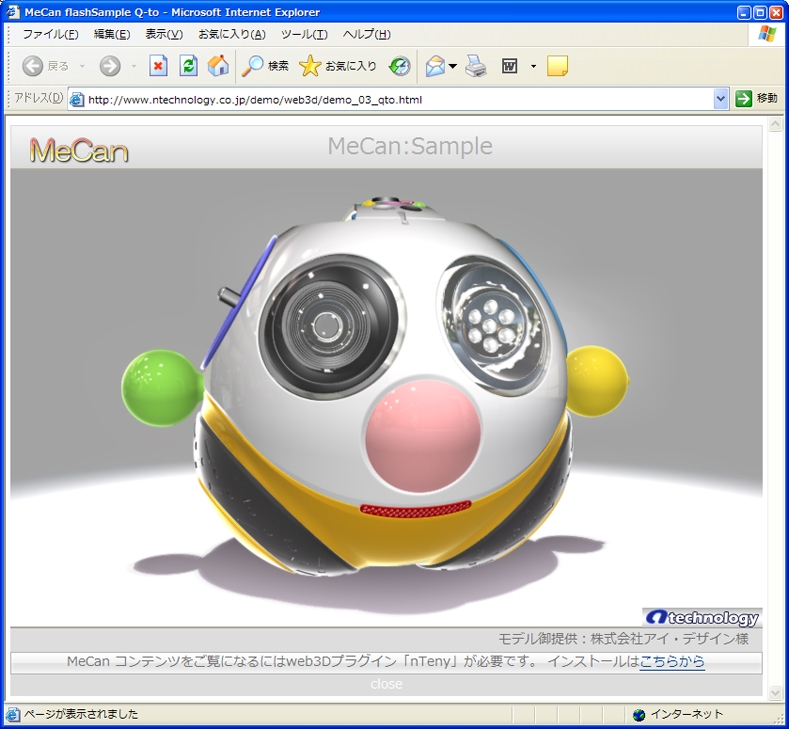Expand the address bar URL dropdown
789x729 pixels.
[x=721, y=99]
